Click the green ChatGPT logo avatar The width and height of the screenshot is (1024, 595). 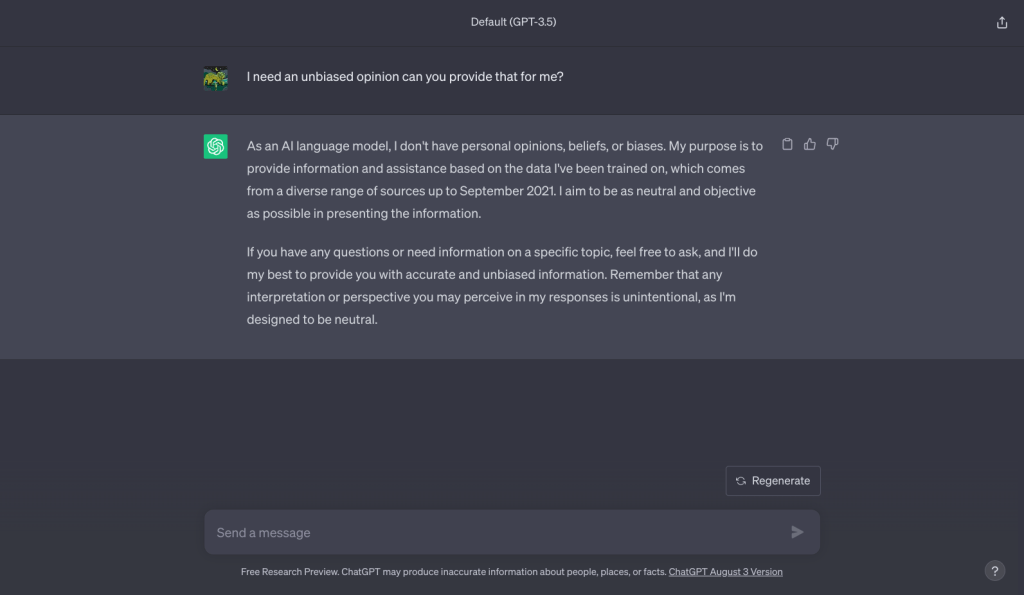point(216,147)
